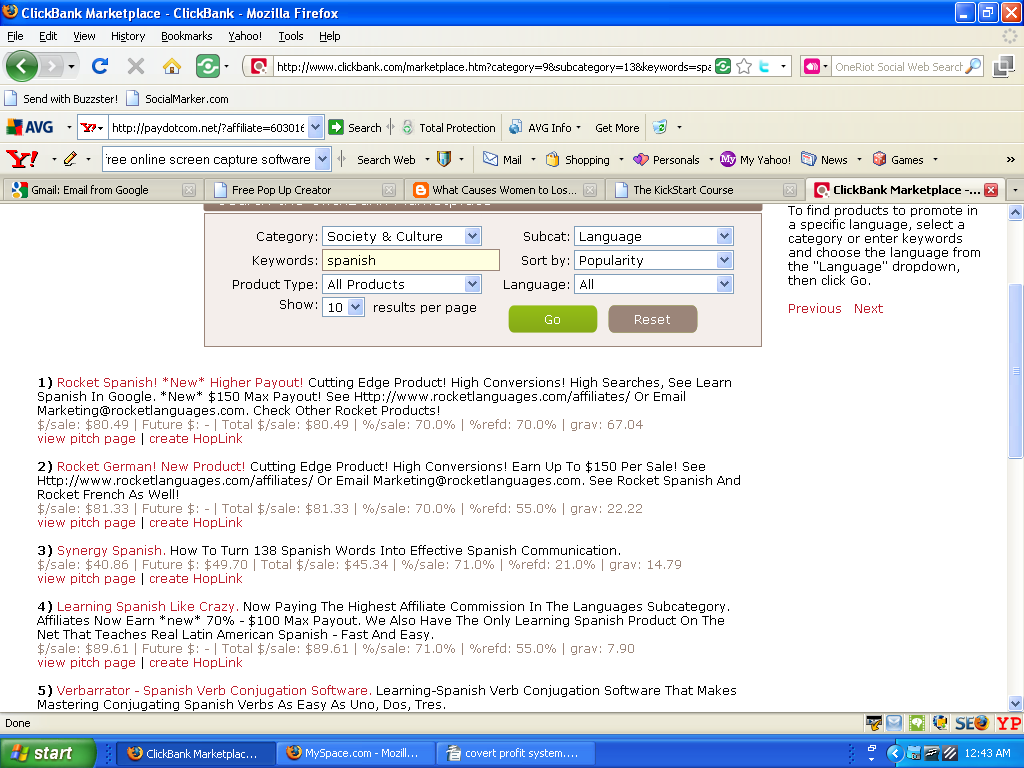Click the bookmark star in the address bar
The height and width of the screenshot is (768, 1024).
(744, 67)
